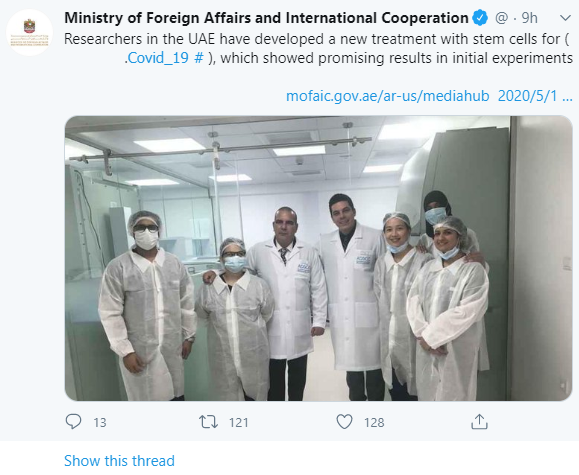Click the @ handle next to the badge
The height and width of the screenshot is (475, 579).
click(501, 18)
